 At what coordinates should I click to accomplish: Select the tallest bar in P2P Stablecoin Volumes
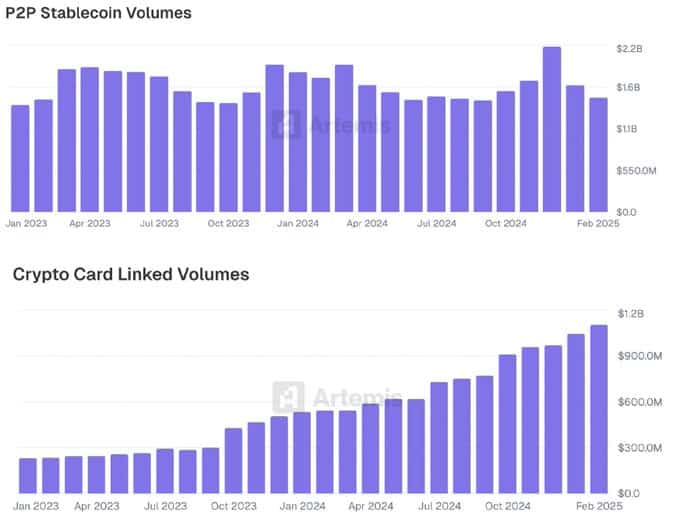pyautogui.click(x=551, y=129)
